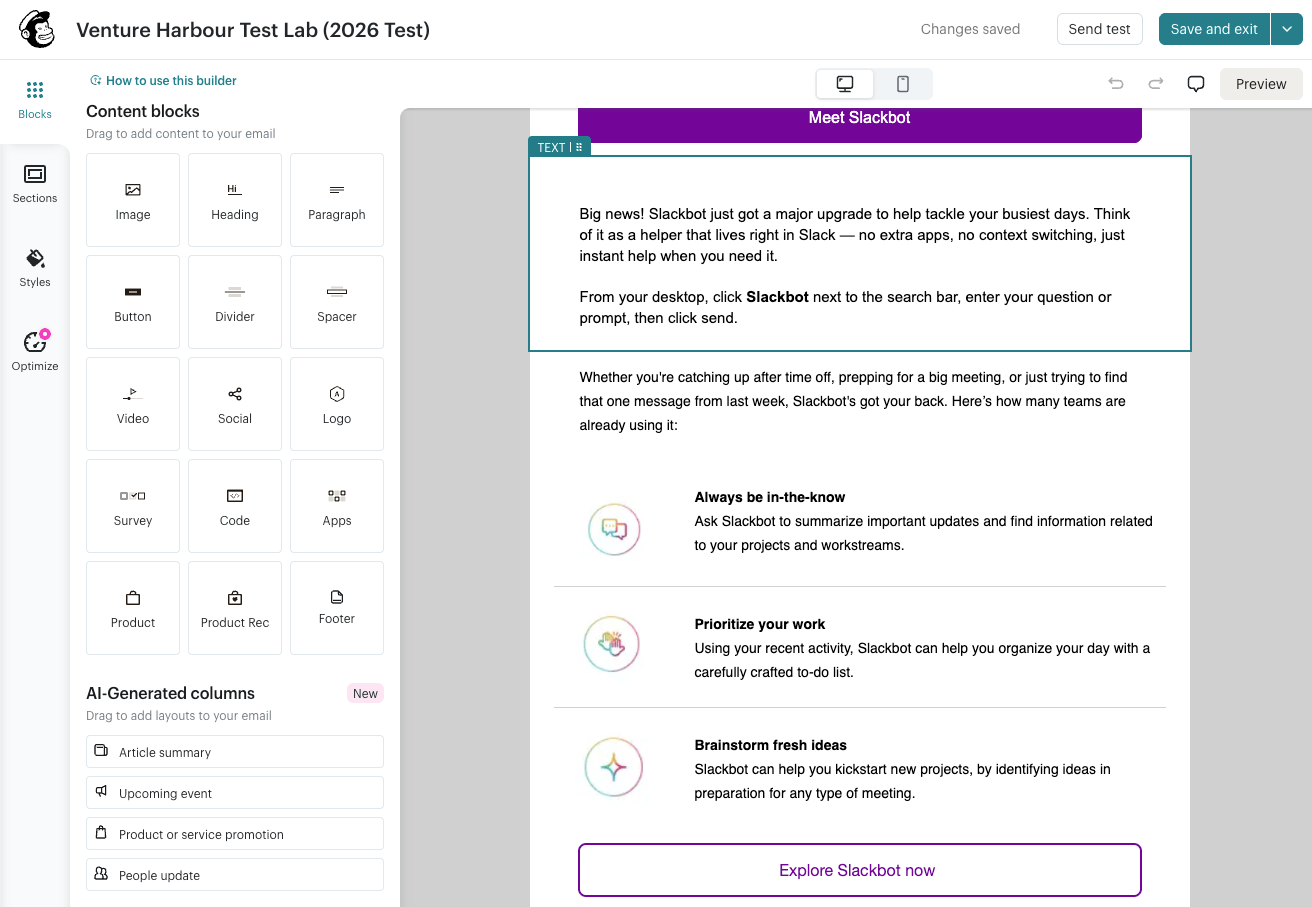Click the paragraph starting 'Big news! Slackbot'
This screenshot has width=1312, height=907.
[x=855, y=235]
